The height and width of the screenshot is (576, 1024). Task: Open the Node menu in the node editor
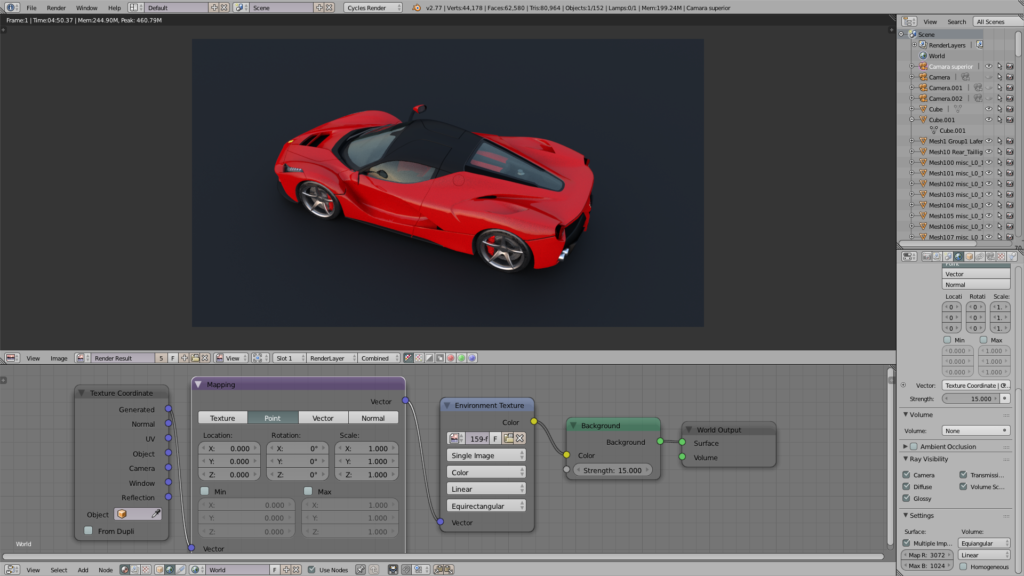[104, 568]
